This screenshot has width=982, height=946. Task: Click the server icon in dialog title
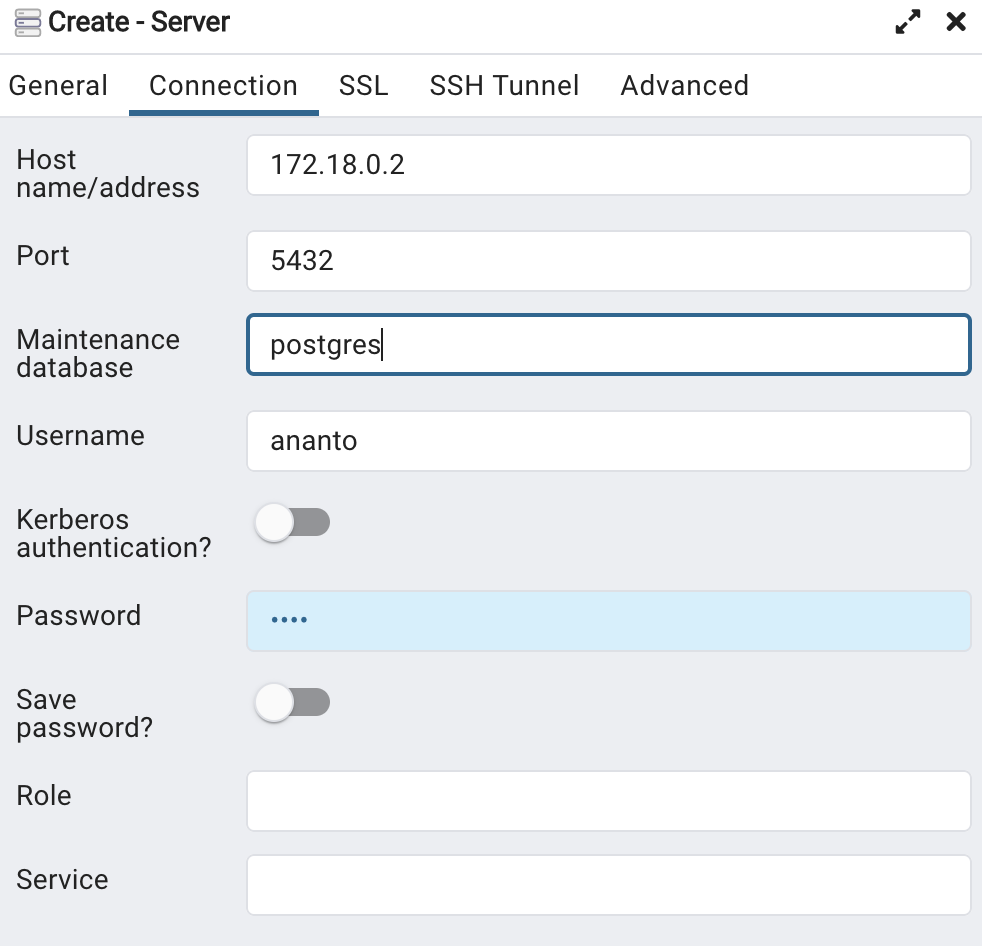(x=28, y=23)
